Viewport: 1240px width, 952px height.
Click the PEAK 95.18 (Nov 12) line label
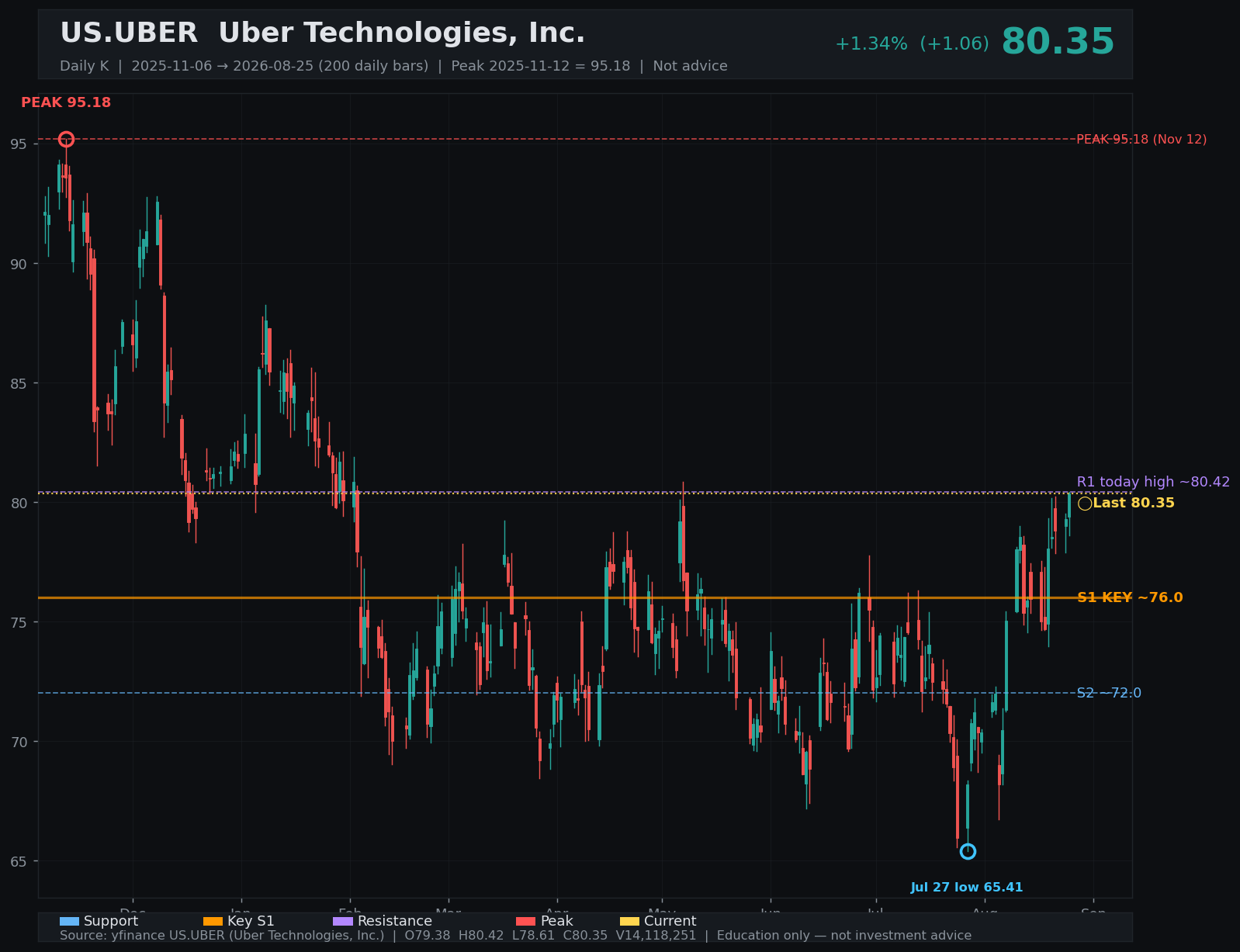1141,140
